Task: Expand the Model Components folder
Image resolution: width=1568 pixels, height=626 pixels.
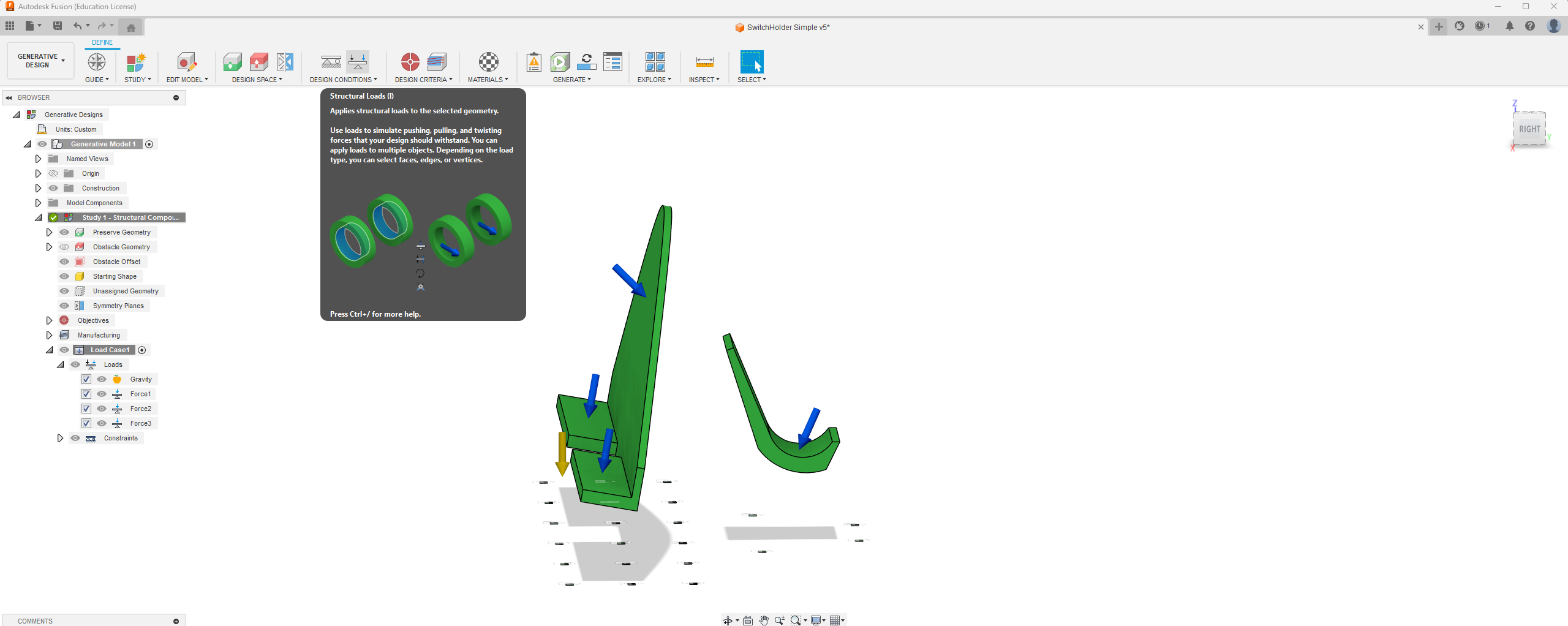Action: [x=38, y=203]
